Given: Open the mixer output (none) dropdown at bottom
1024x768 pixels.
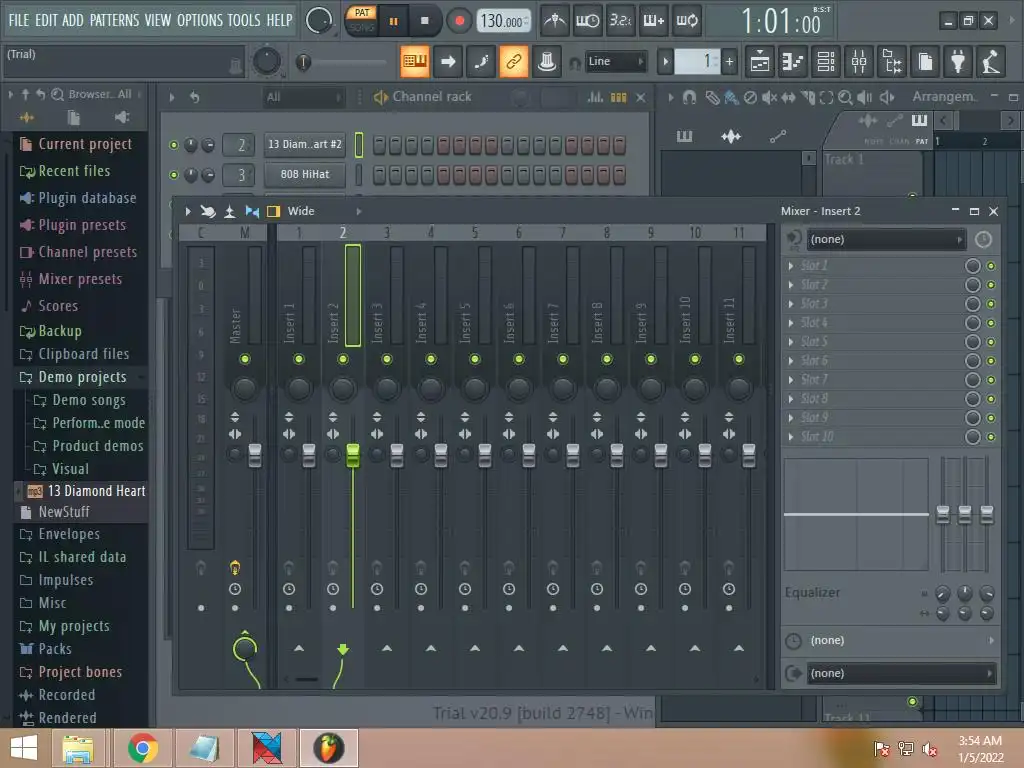Looking at the screenshot, I should (902, 673).
